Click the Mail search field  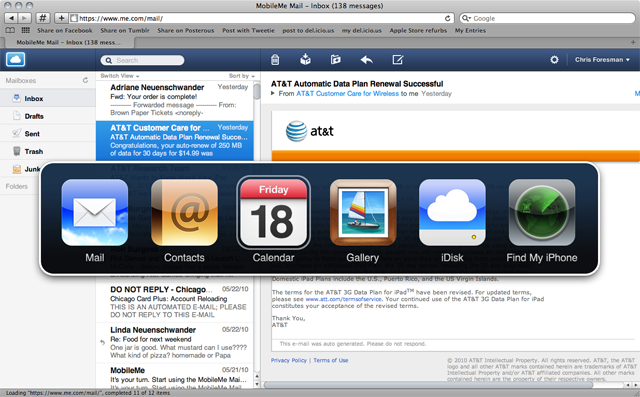[142, 60]
